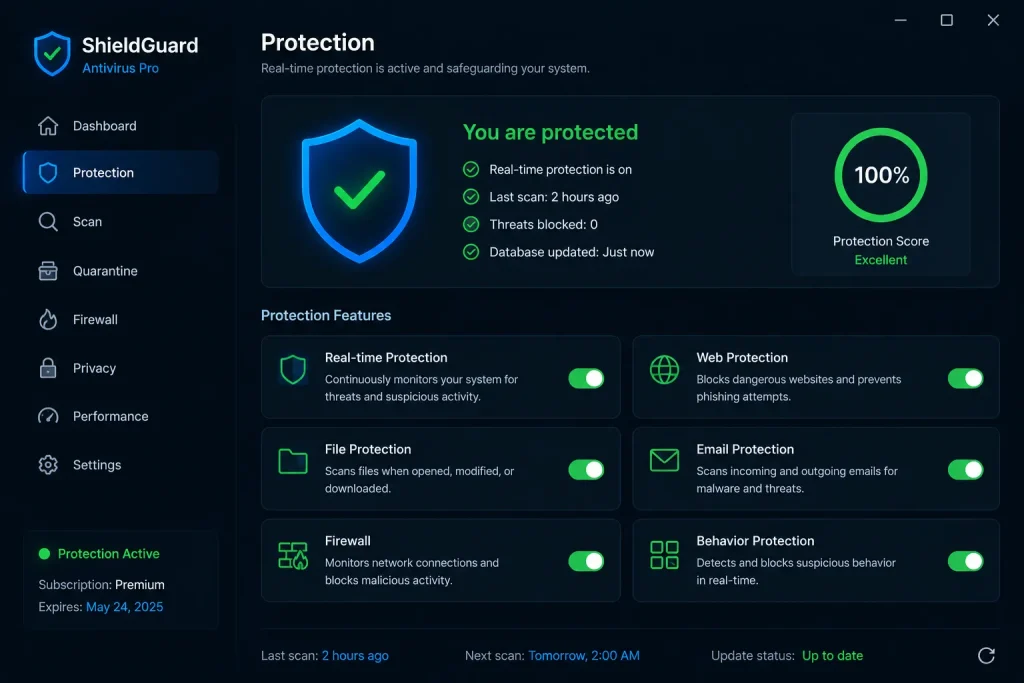Maximize the ShieldGuard window
The width and height of the screenshot is (1024, 683).
(x=946, y=20)
